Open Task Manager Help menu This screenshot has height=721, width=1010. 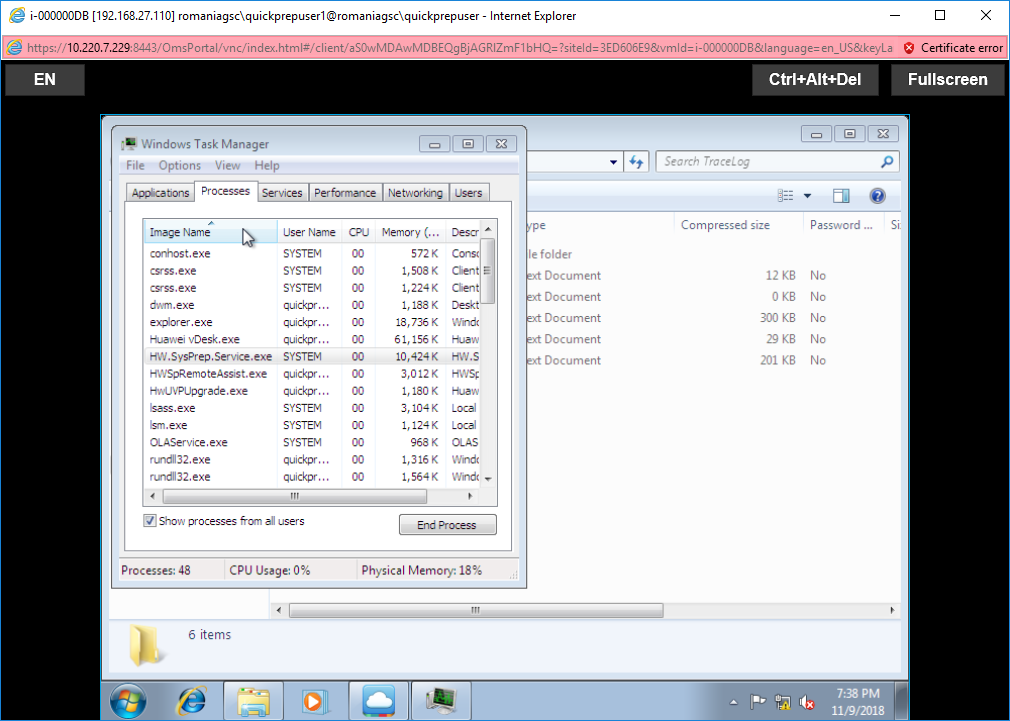(x=267, y=166)
